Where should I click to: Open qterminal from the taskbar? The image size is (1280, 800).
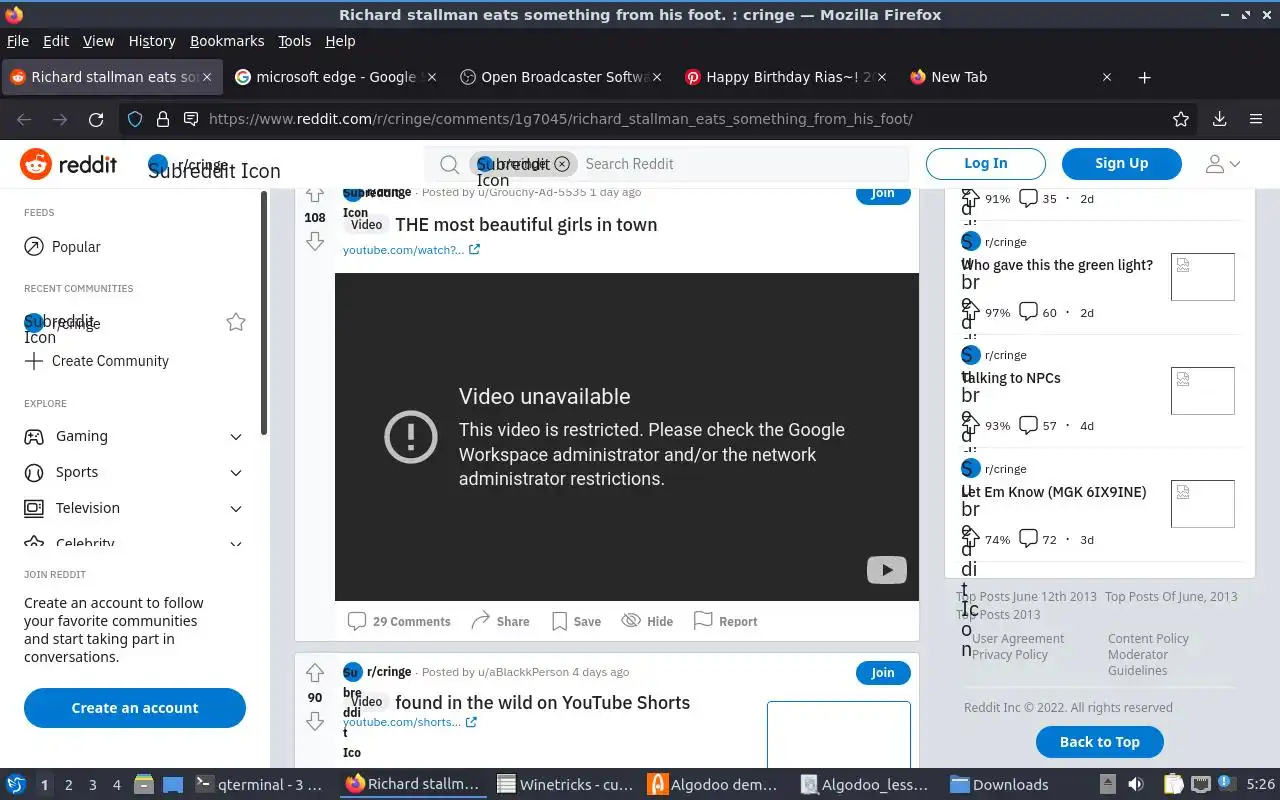point(260,785)
